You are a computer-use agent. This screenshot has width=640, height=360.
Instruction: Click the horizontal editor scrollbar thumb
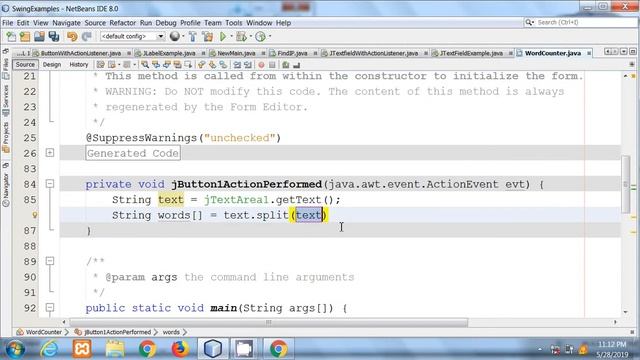(x=269, y=322)
